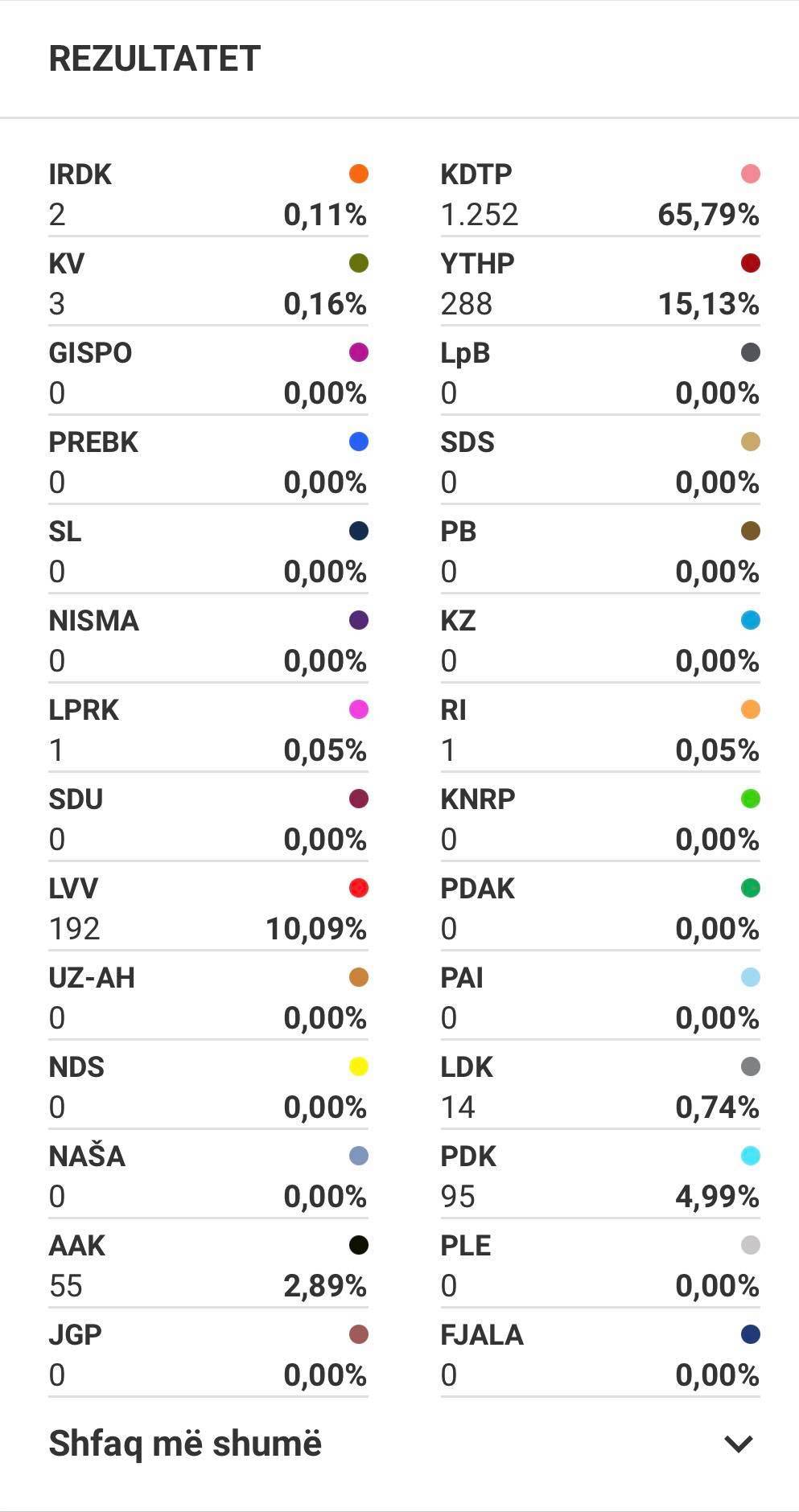Click the gray dot beside LDK

click(x=750, y=1066)
